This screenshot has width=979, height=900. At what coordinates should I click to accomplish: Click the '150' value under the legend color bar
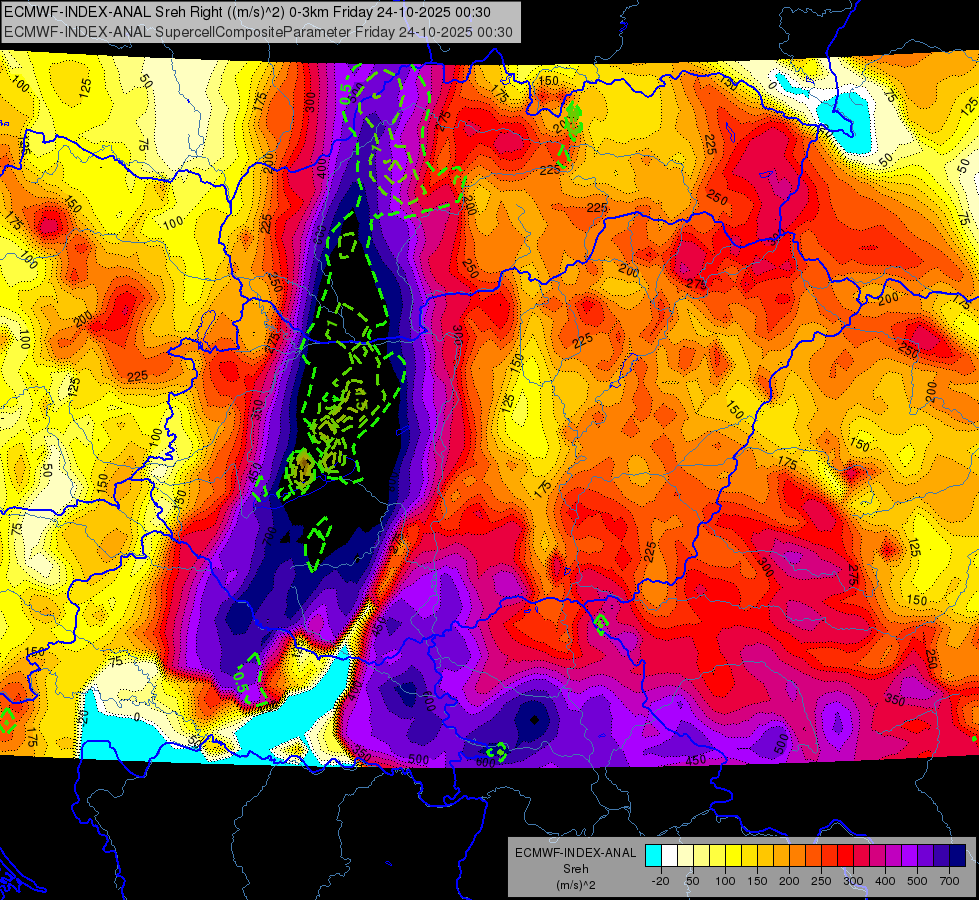click(757, 881)
